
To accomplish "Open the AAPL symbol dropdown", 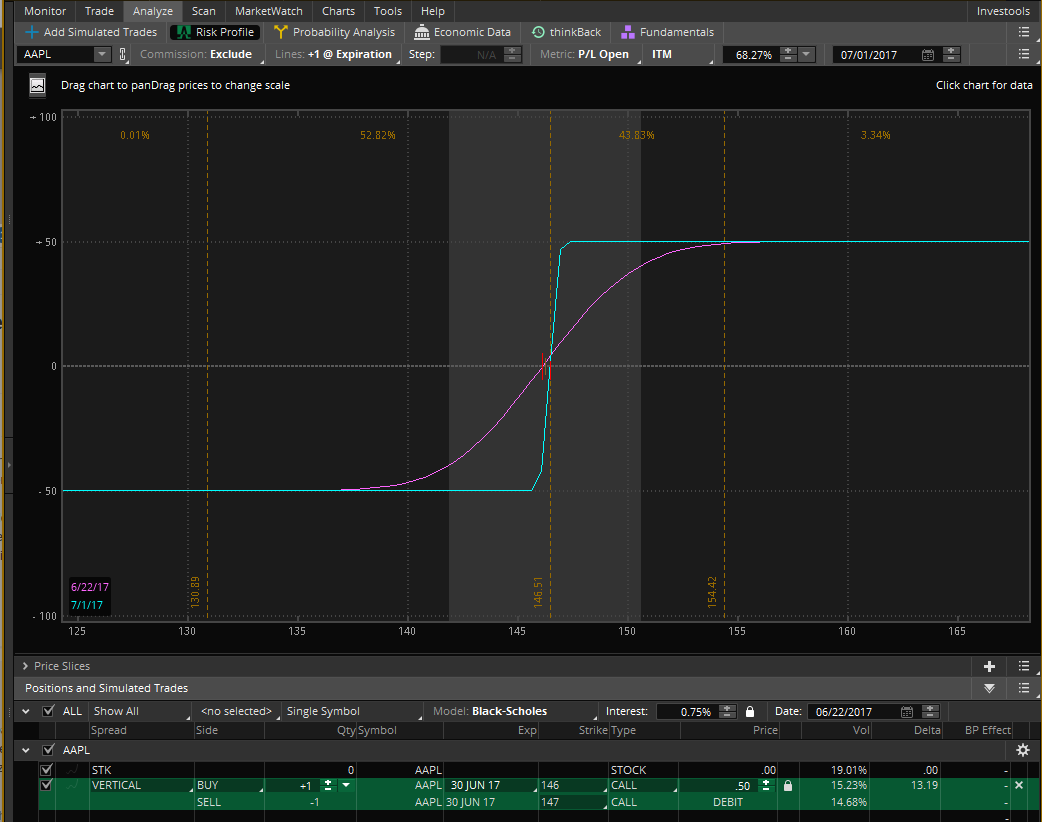I will click(102, 54).
